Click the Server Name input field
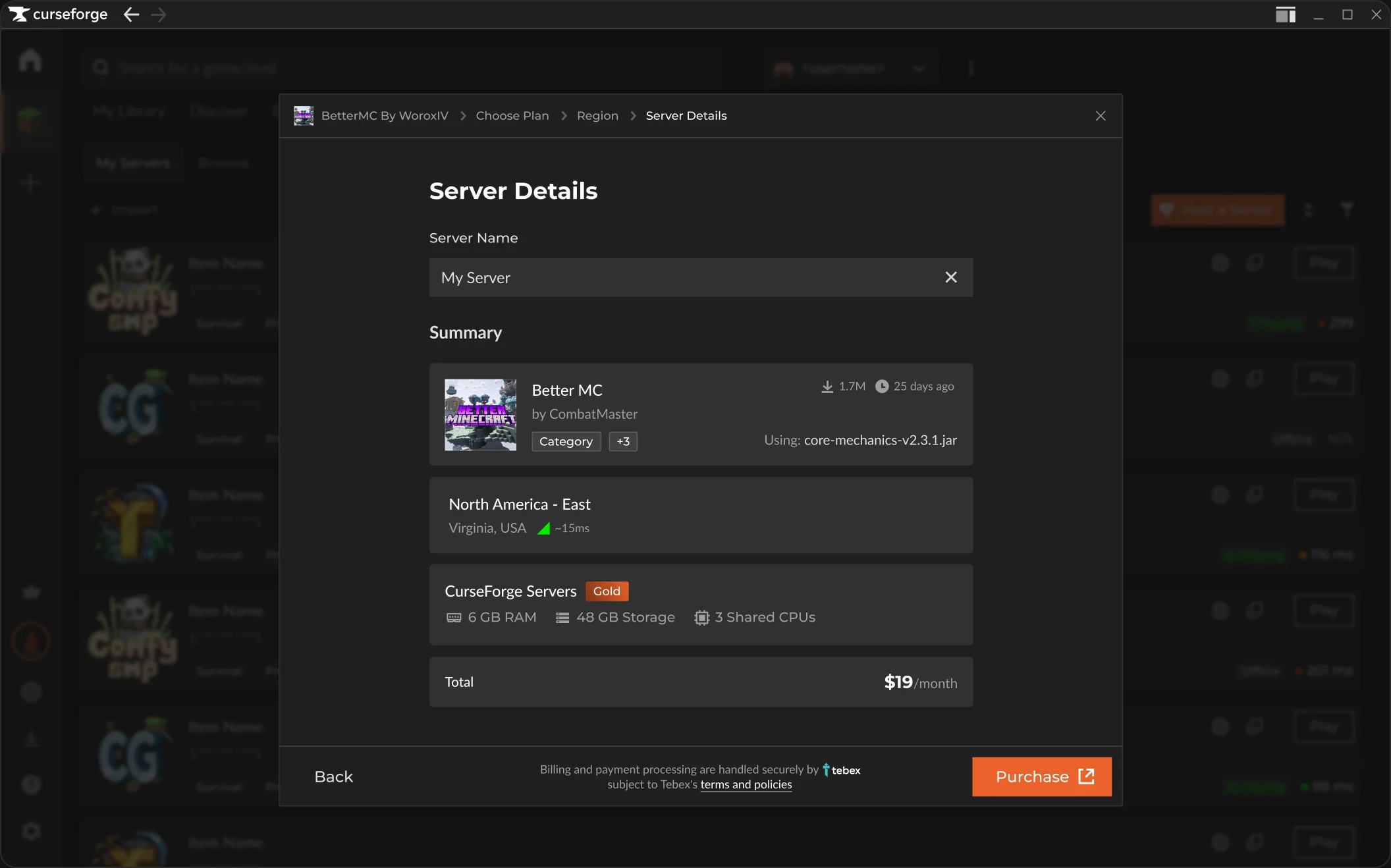 [x=701, y=277]
